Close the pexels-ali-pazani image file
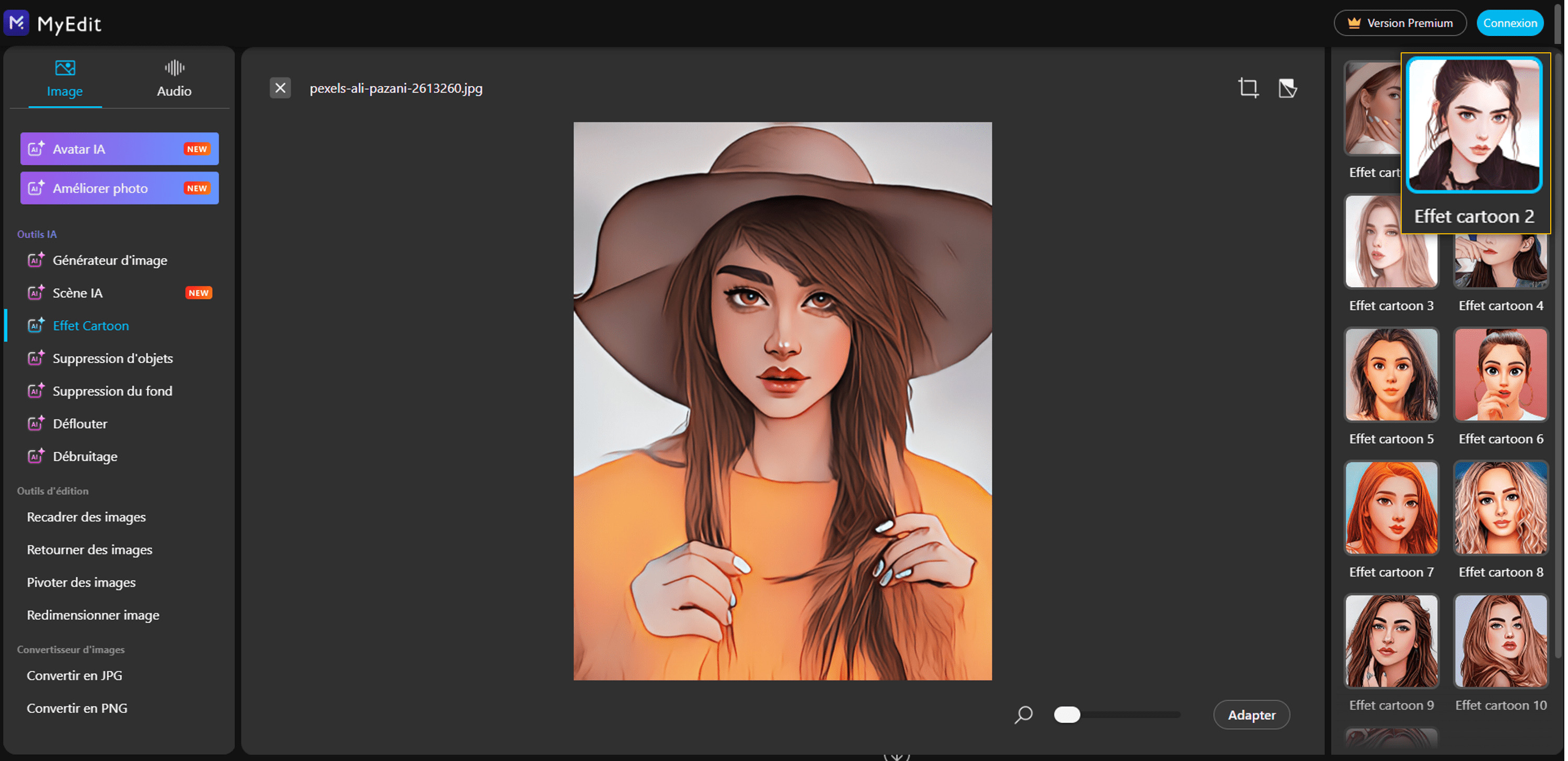This screenshot has width=1568, height=761. tap(281, 88)
